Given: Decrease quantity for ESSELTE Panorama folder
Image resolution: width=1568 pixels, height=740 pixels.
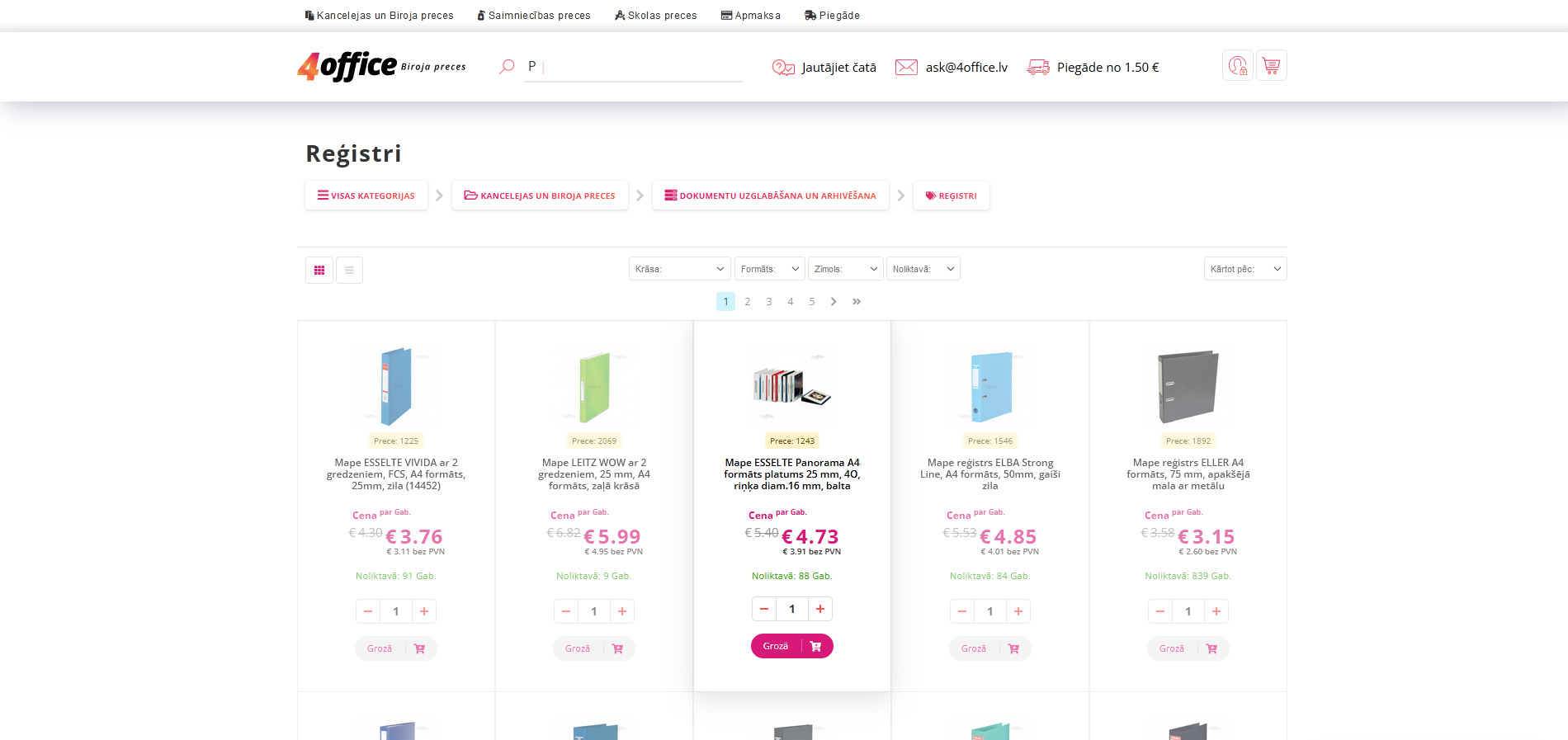Looking at the screenshot, I should tap(764, 609).
